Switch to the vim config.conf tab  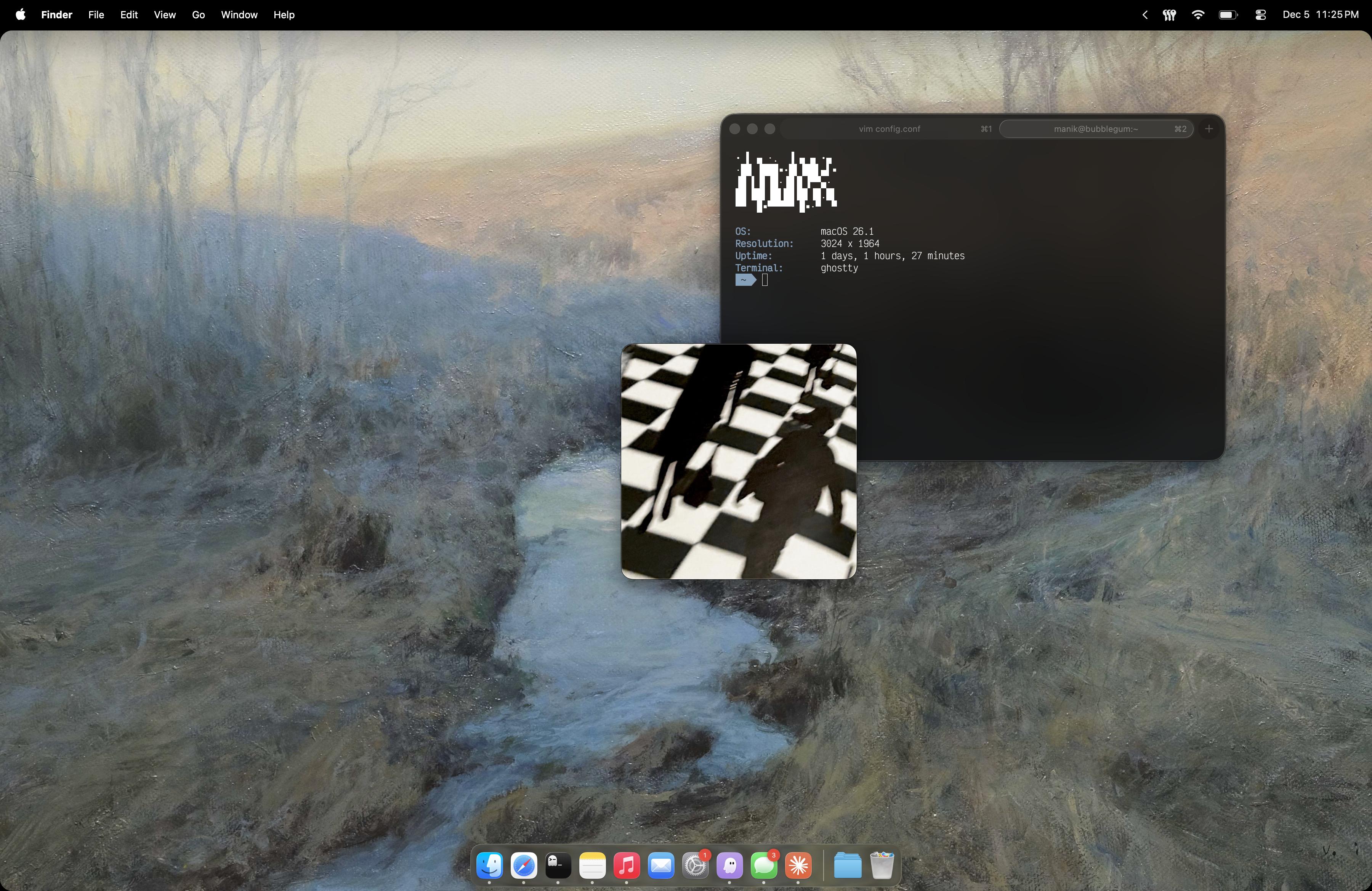(889, 129)
